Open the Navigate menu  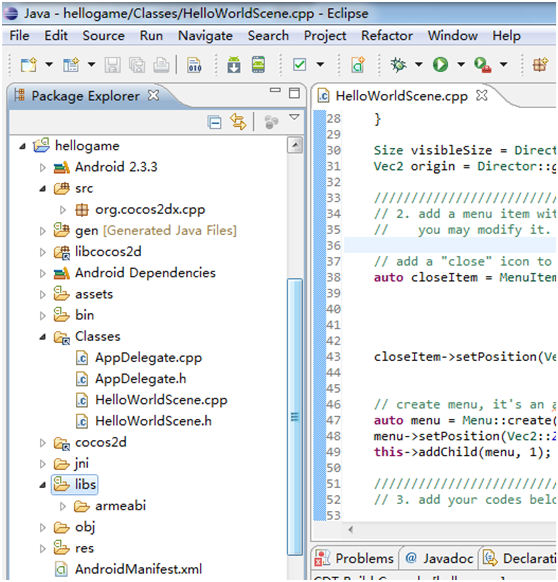[x=205, y=36]
